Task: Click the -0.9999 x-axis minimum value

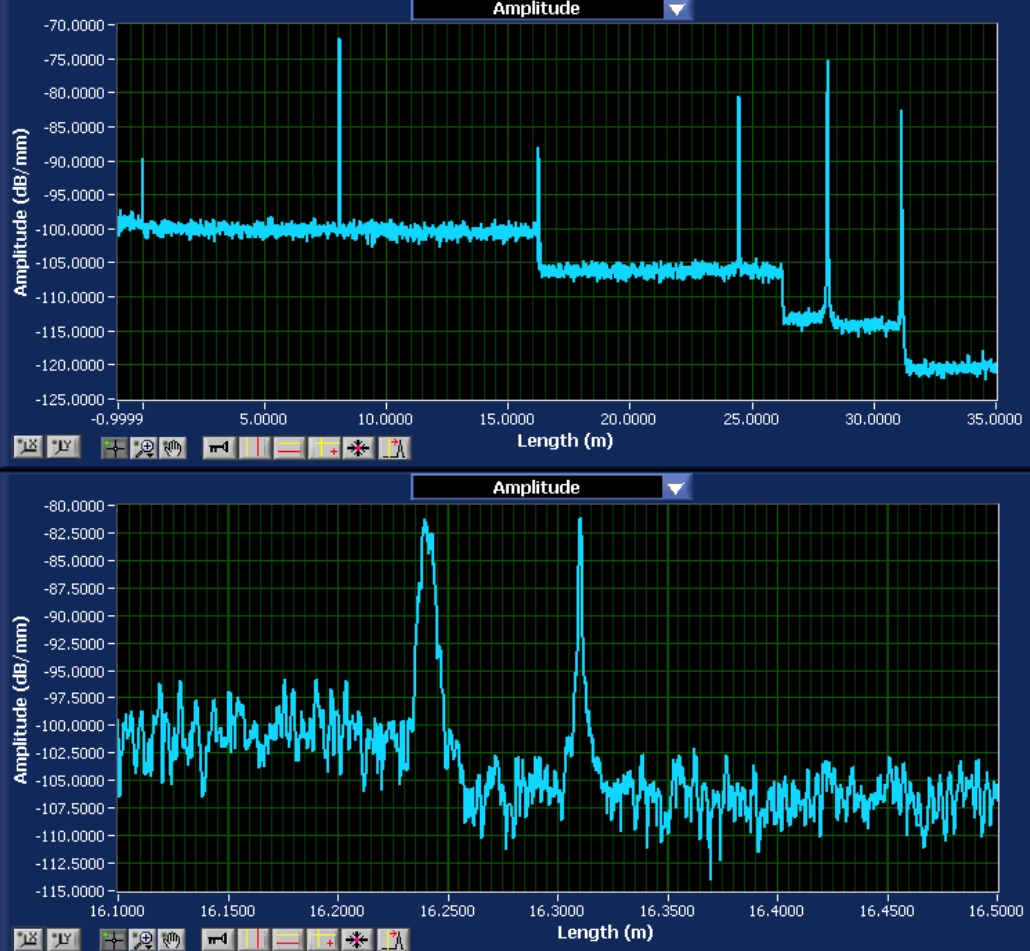Action: [x=117, y=419]
